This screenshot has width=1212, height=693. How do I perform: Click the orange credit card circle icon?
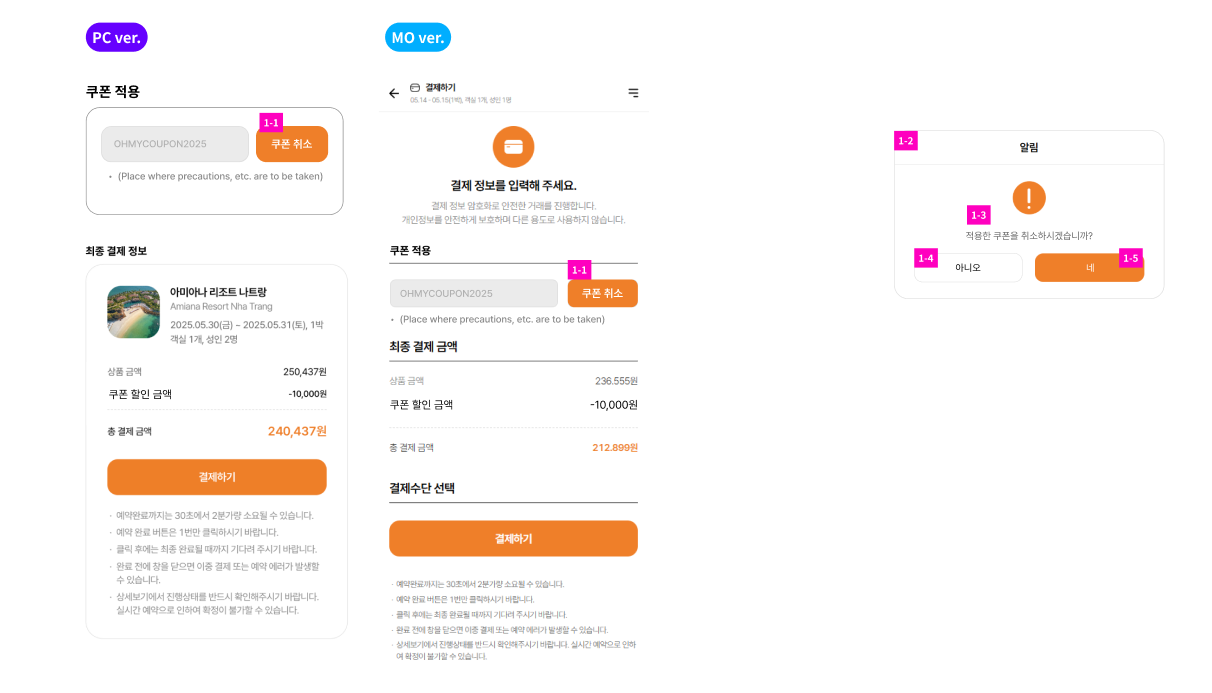point(513,147)
